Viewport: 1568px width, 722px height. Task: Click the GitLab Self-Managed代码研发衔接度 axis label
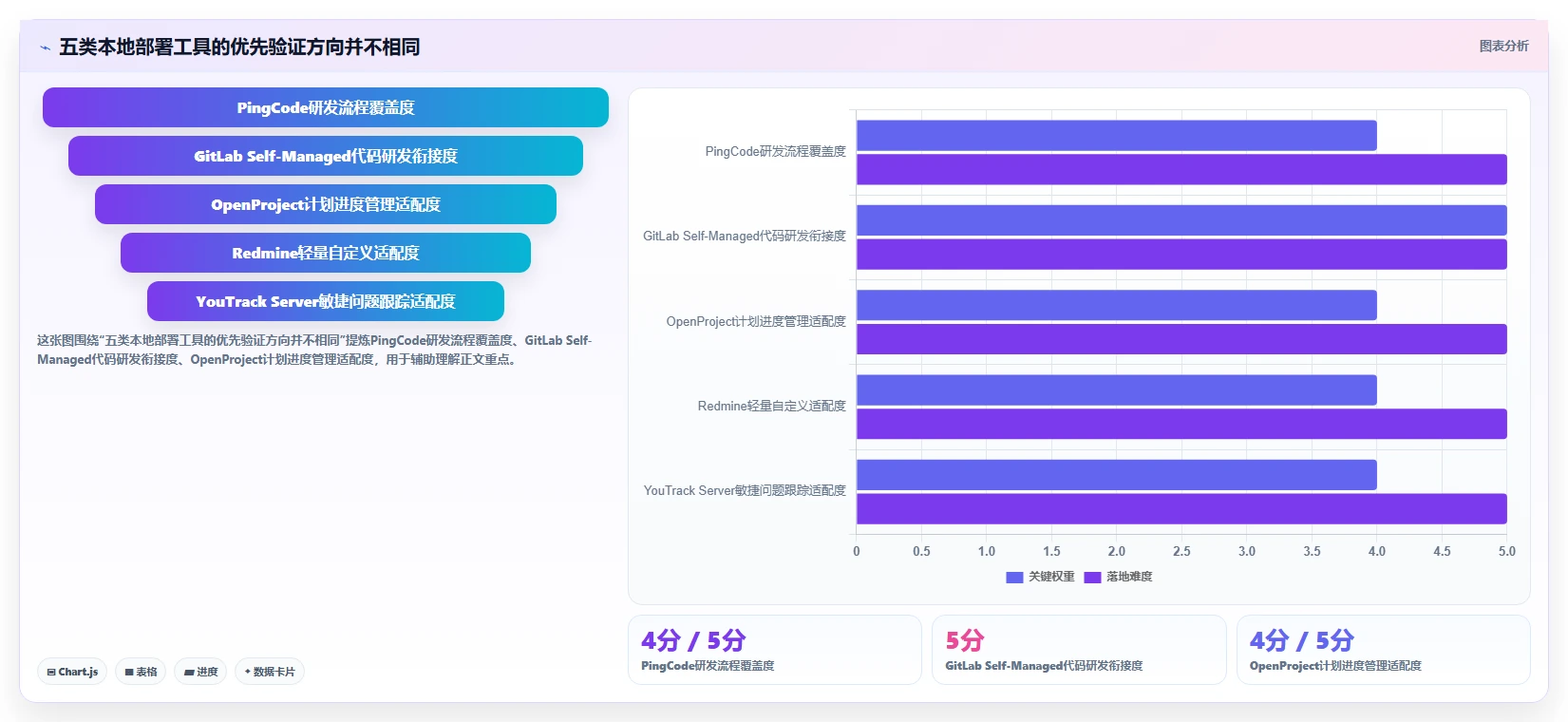(x=745, y=237)
